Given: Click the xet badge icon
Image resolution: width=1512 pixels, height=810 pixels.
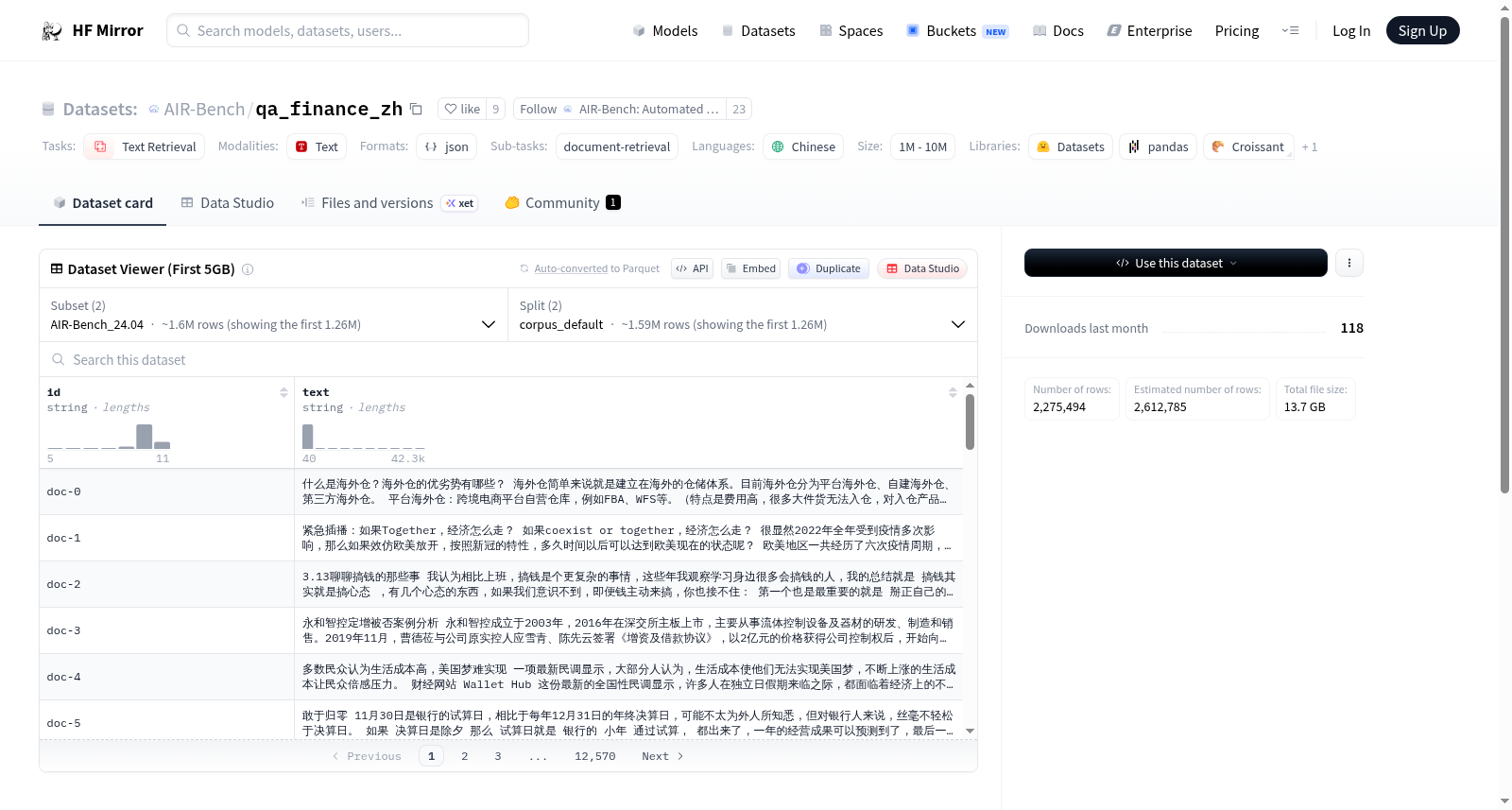Looking at the screenshot, I should [x=459, y=203].
